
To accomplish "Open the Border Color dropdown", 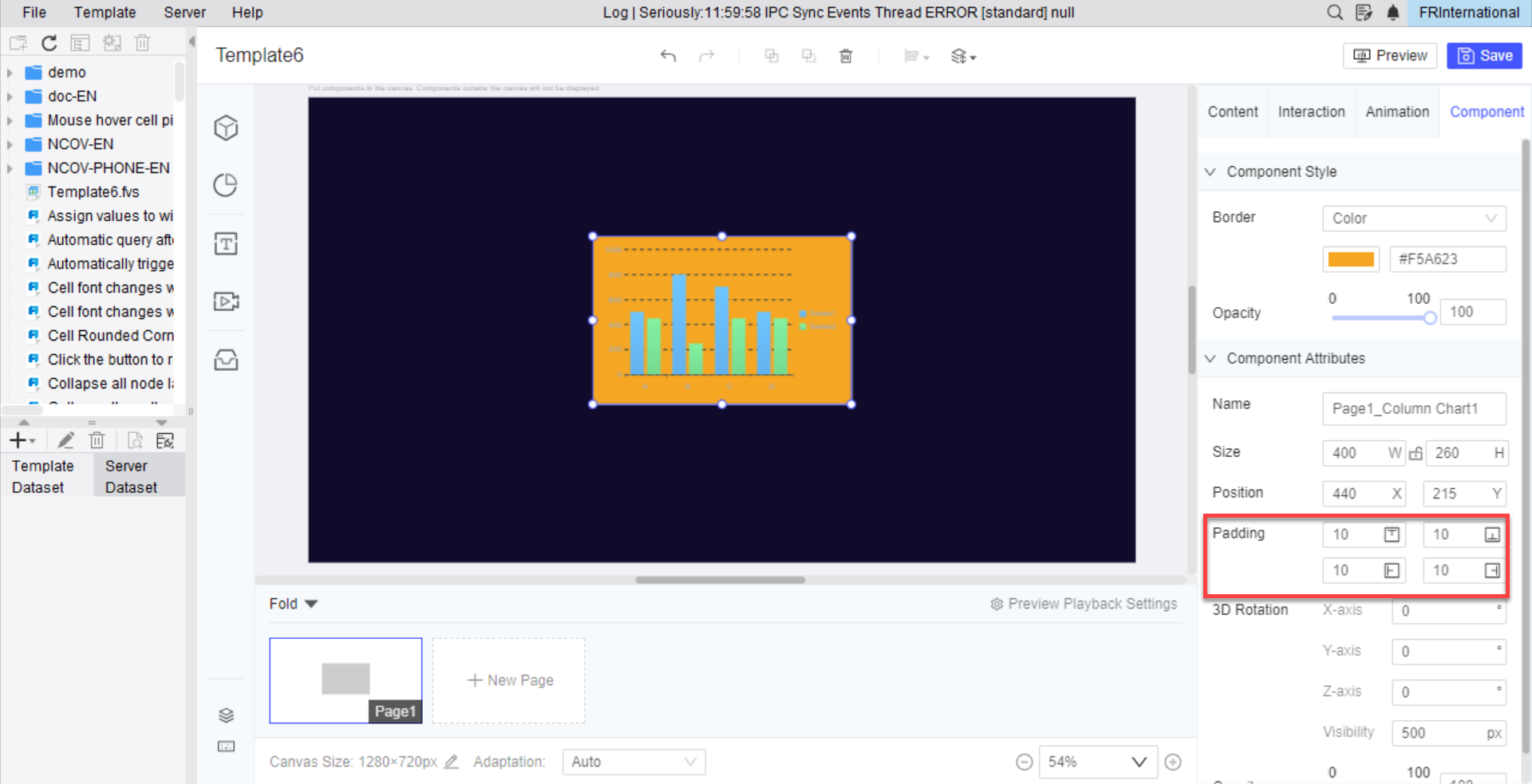I will tap(1414, 219).
